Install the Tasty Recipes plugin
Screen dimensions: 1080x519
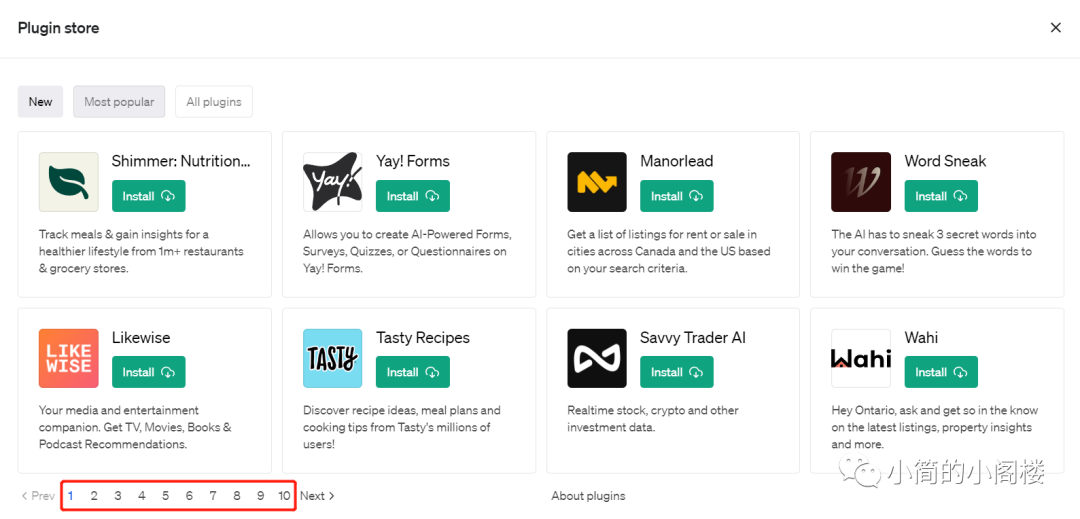click(412, 372)
